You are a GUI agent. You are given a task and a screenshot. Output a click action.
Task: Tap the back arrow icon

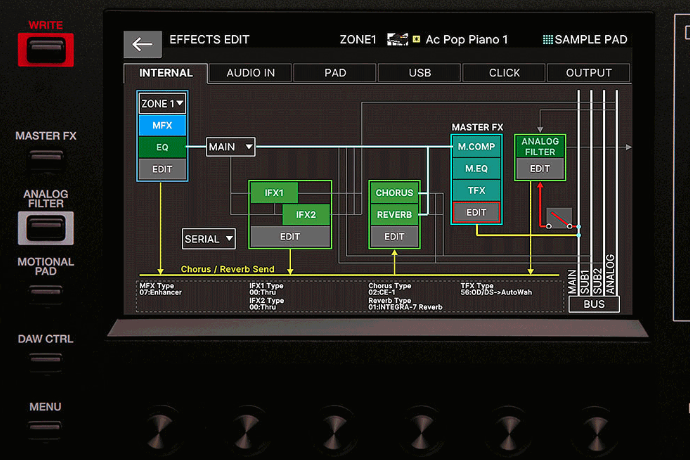pyautogui.click(x=142, y=44)
